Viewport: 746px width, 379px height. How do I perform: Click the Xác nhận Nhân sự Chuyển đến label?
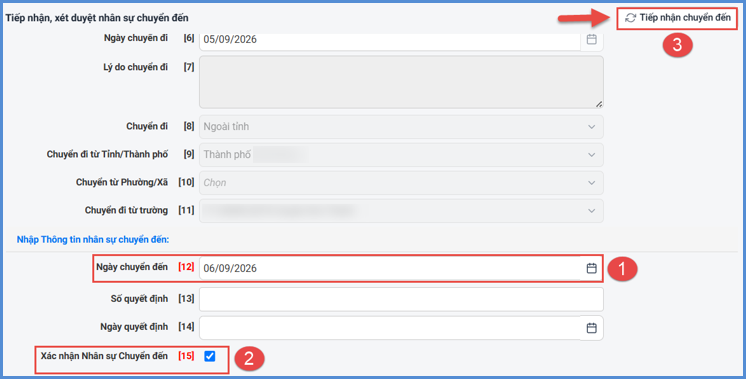click(x=104, y=356)
